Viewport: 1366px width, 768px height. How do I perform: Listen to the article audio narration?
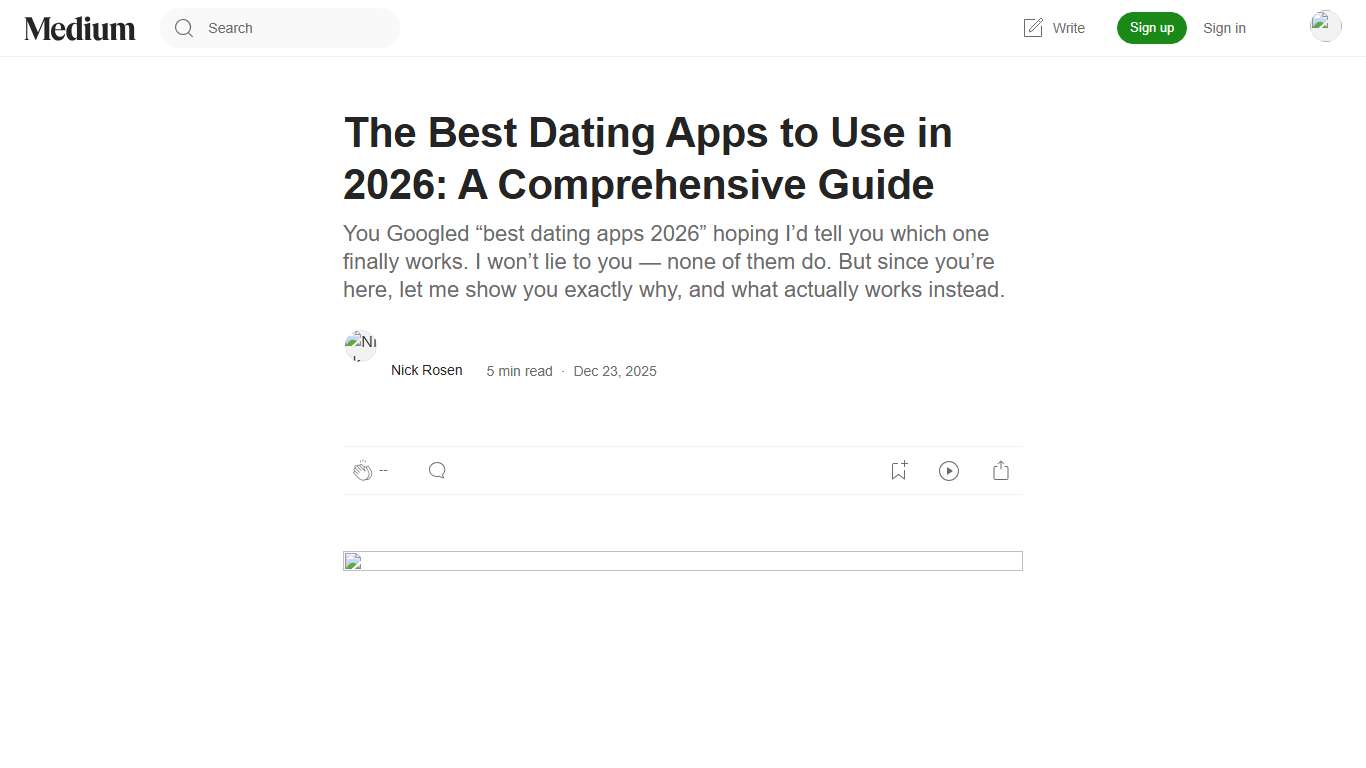pos(948,470)
